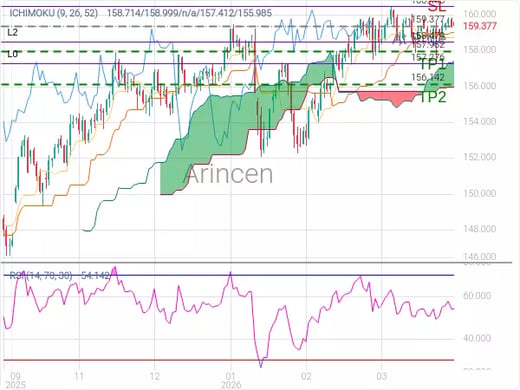The image size is (520, 390).
Task: Click the 03 month date axis label
Action: pyautogui.click(x=382, y=376)
